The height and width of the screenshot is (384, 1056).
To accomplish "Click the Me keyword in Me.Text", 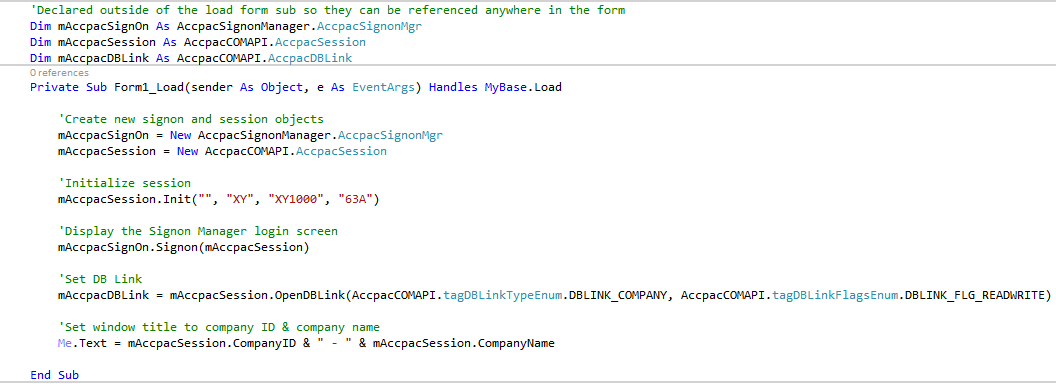I will tap(65, 344).
